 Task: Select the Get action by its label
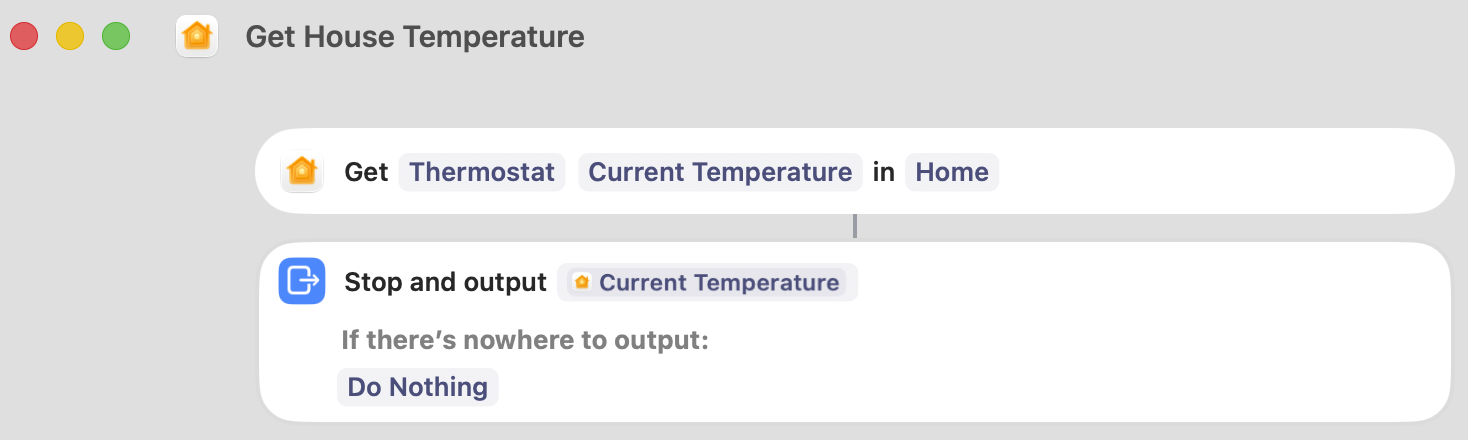[x=366, y=172]
